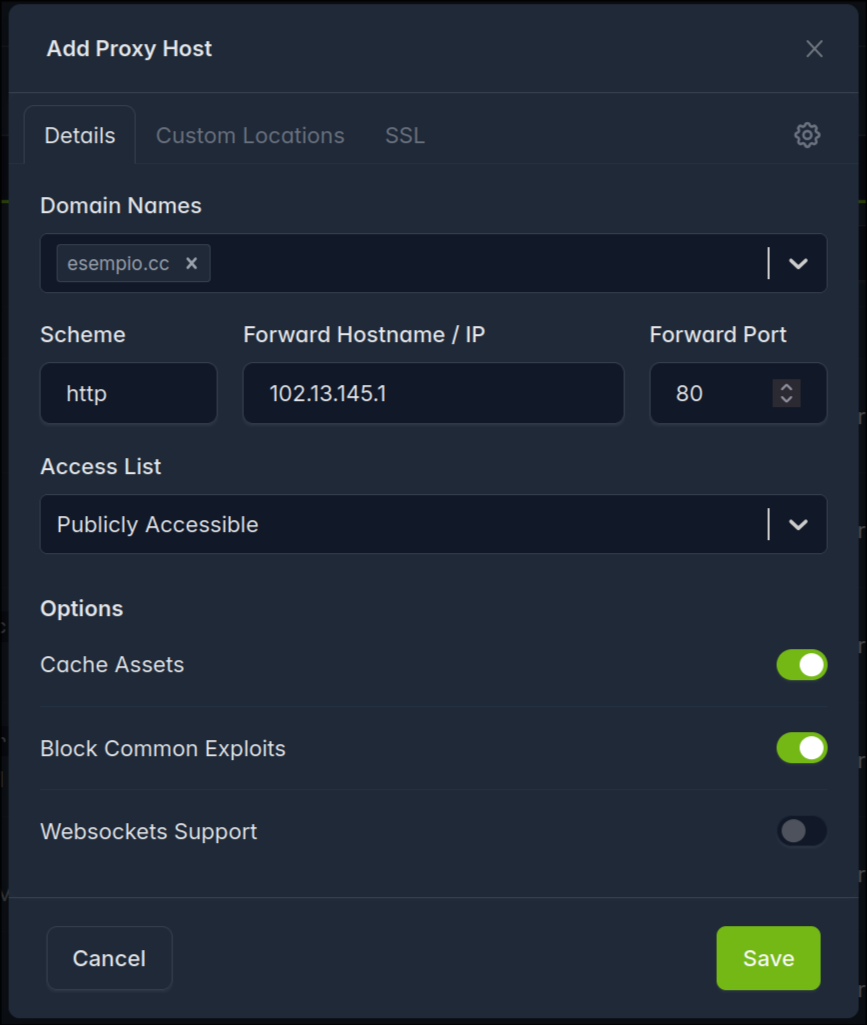Open the Custom Locations tab

(250, 135)
